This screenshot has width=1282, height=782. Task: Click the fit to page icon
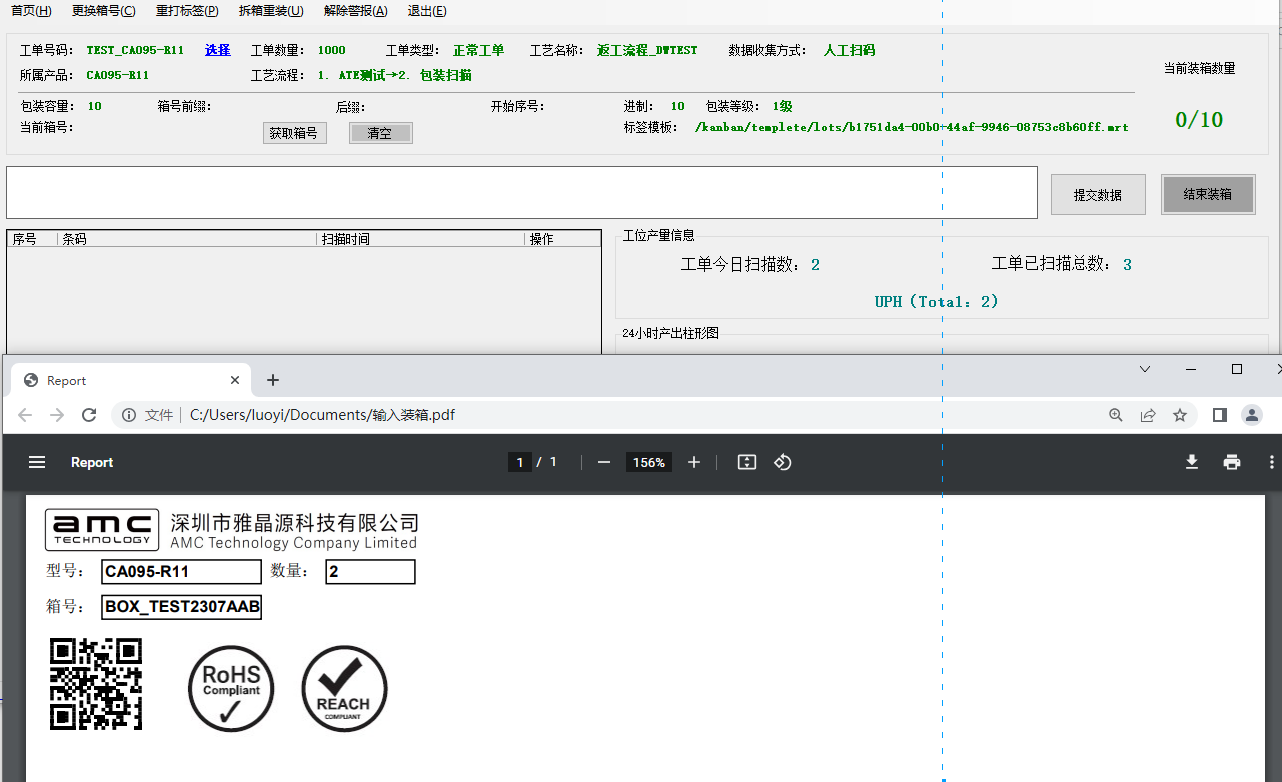pyautogui.click(x=746, y=462)
